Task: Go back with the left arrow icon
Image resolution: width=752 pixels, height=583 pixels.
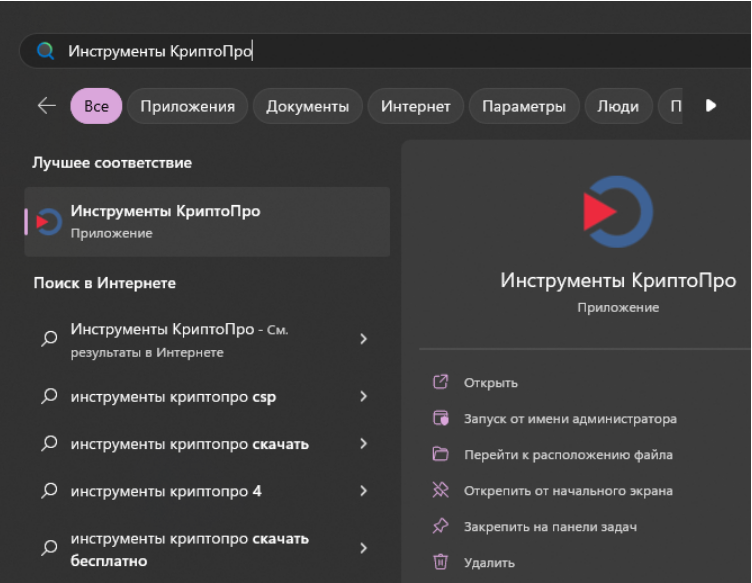Action: point(47,105)
